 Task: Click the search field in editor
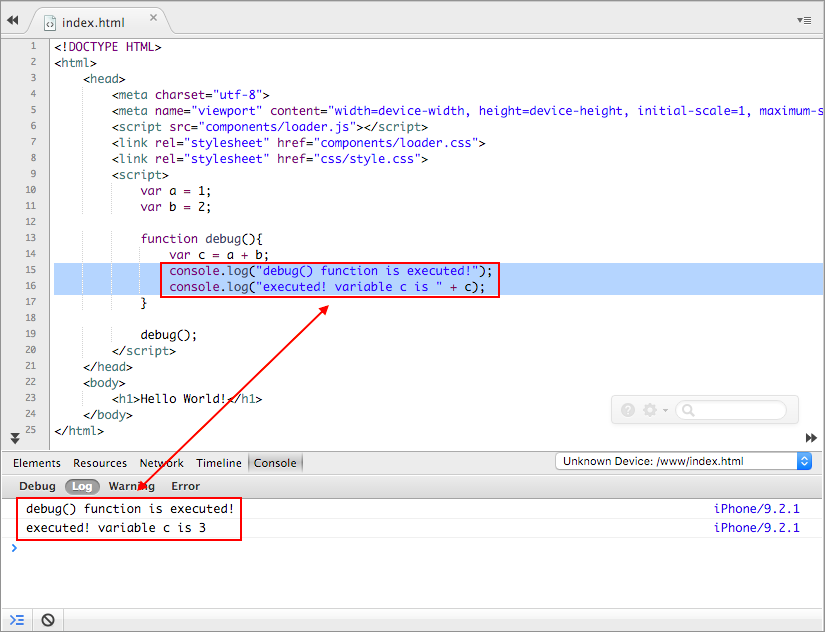[x=740, y=410]
